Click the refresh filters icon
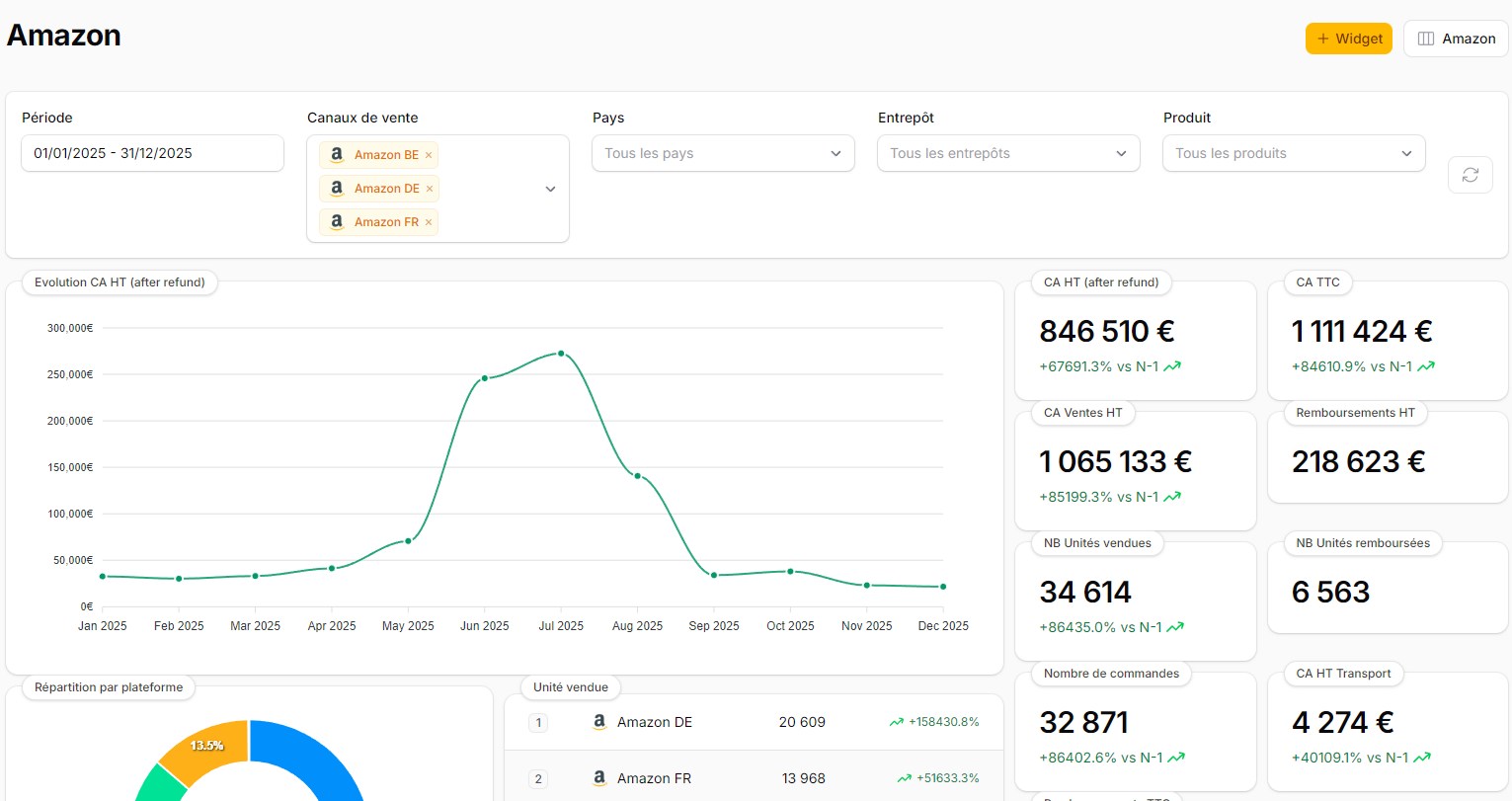This screenshot has width=1512, height=801. pos(1470,174)
